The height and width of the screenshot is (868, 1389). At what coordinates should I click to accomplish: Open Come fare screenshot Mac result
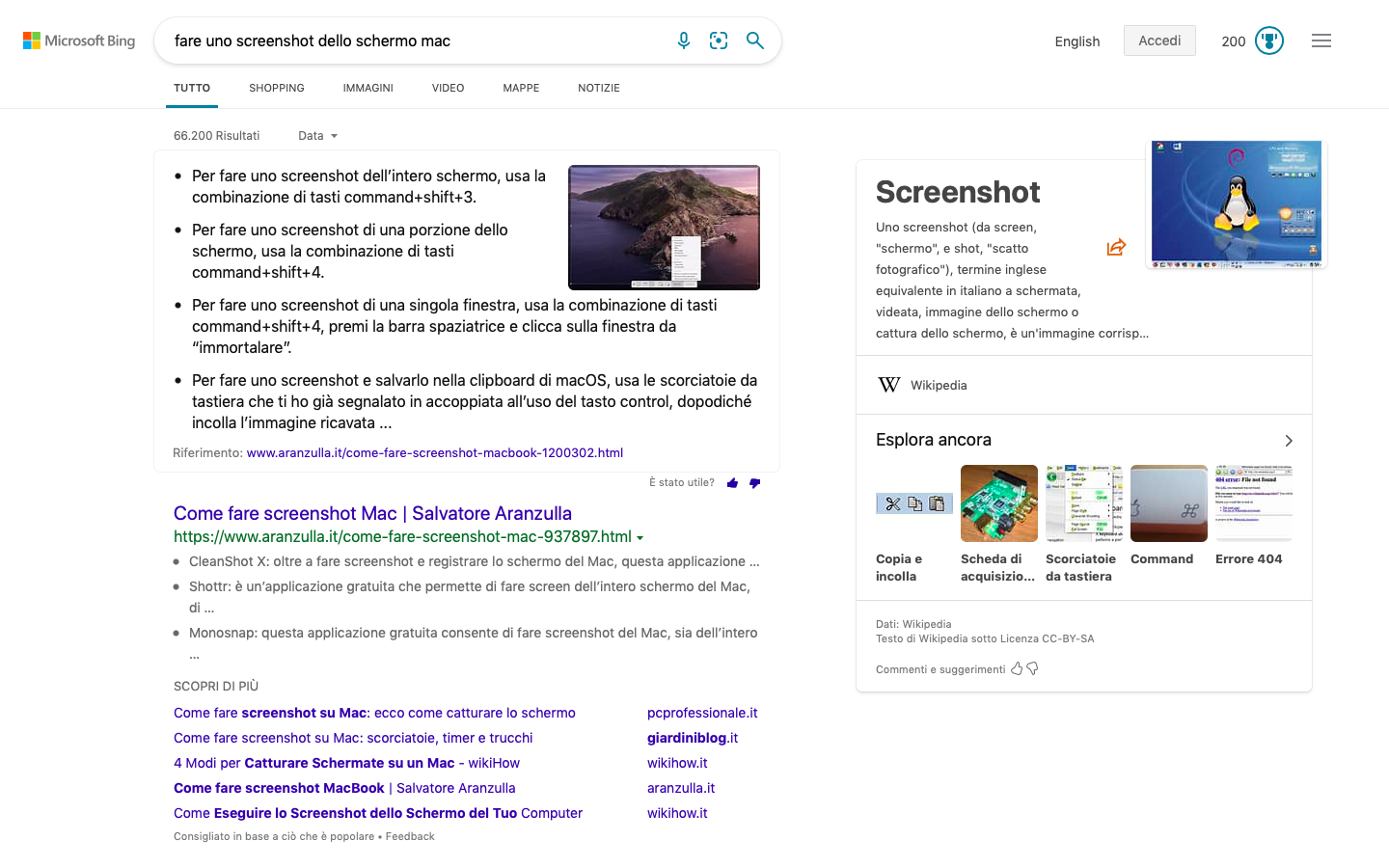[x=372, y=513]
